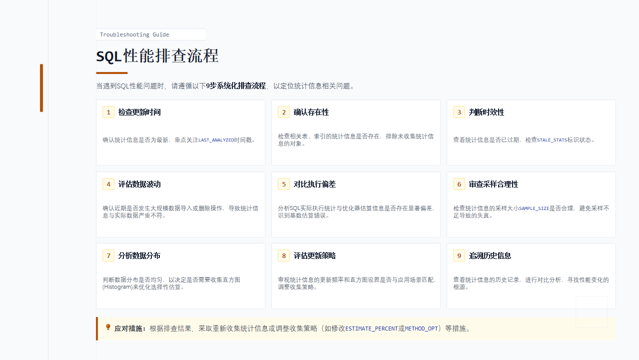The image size is (639, 360).
Task: Select the 追溯历史信息 card title
Action: (490, 256)
